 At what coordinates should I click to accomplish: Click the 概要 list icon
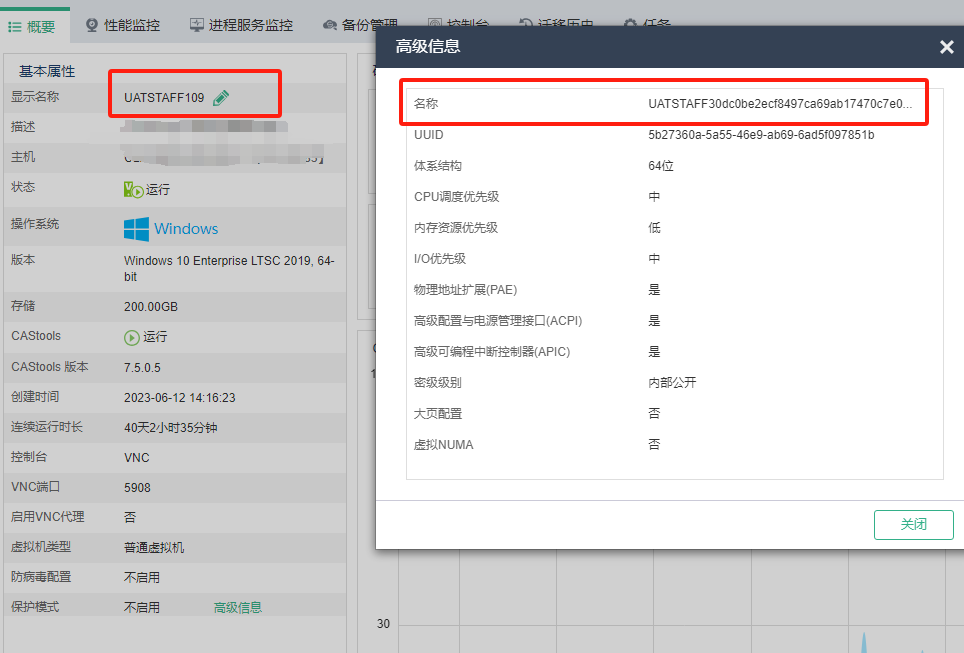[15, 27]
